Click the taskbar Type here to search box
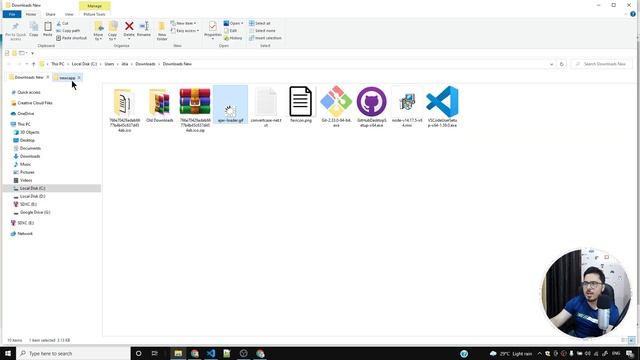The width and height of the screenshot is (640, 360). pyautogui.click(x=73, y=353)
